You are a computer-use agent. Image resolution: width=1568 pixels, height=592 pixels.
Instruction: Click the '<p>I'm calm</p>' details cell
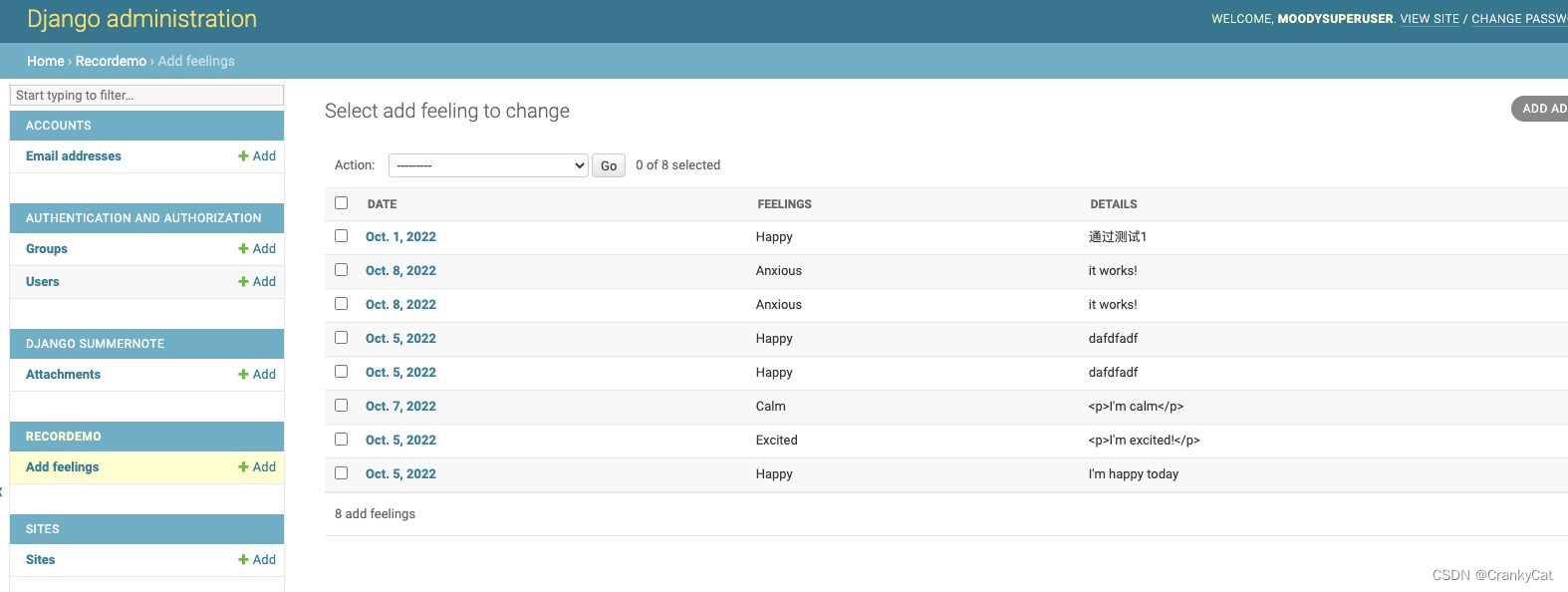pyautogui.click(x=1136, y=407)
